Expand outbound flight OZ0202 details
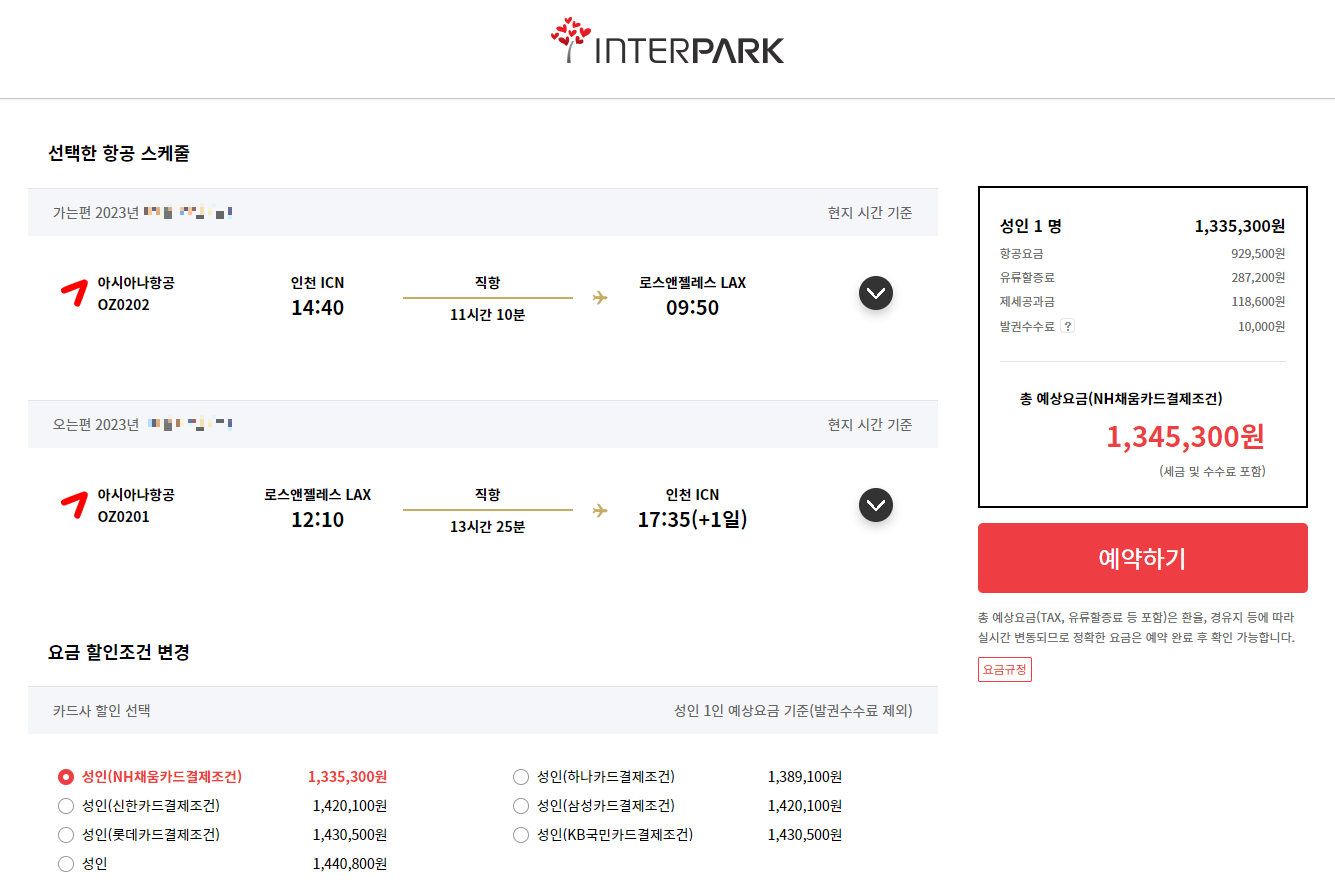The image size is (1335, 895). pos(876,293)
